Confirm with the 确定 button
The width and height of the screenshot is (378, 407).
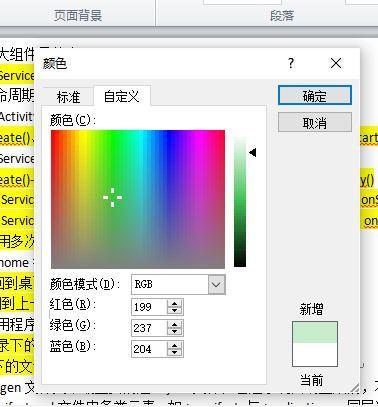click(x=315, y=96)
